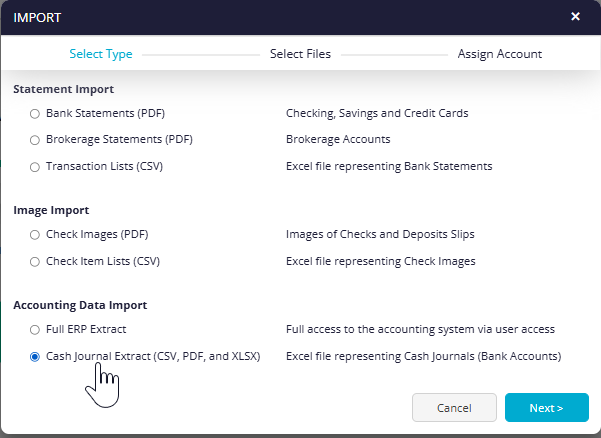Image resolution: width=601 pixels, height=438 pixels.
Task: Close the Import dialog with X icon
Action: pos(575,16)
